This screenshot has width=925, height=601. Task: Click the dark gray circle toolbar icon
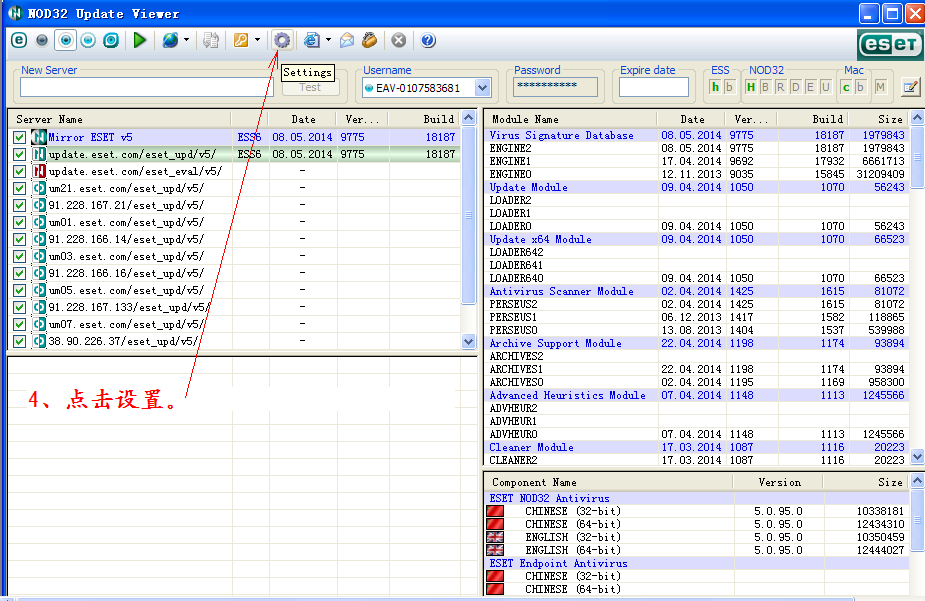click(42, 40)
